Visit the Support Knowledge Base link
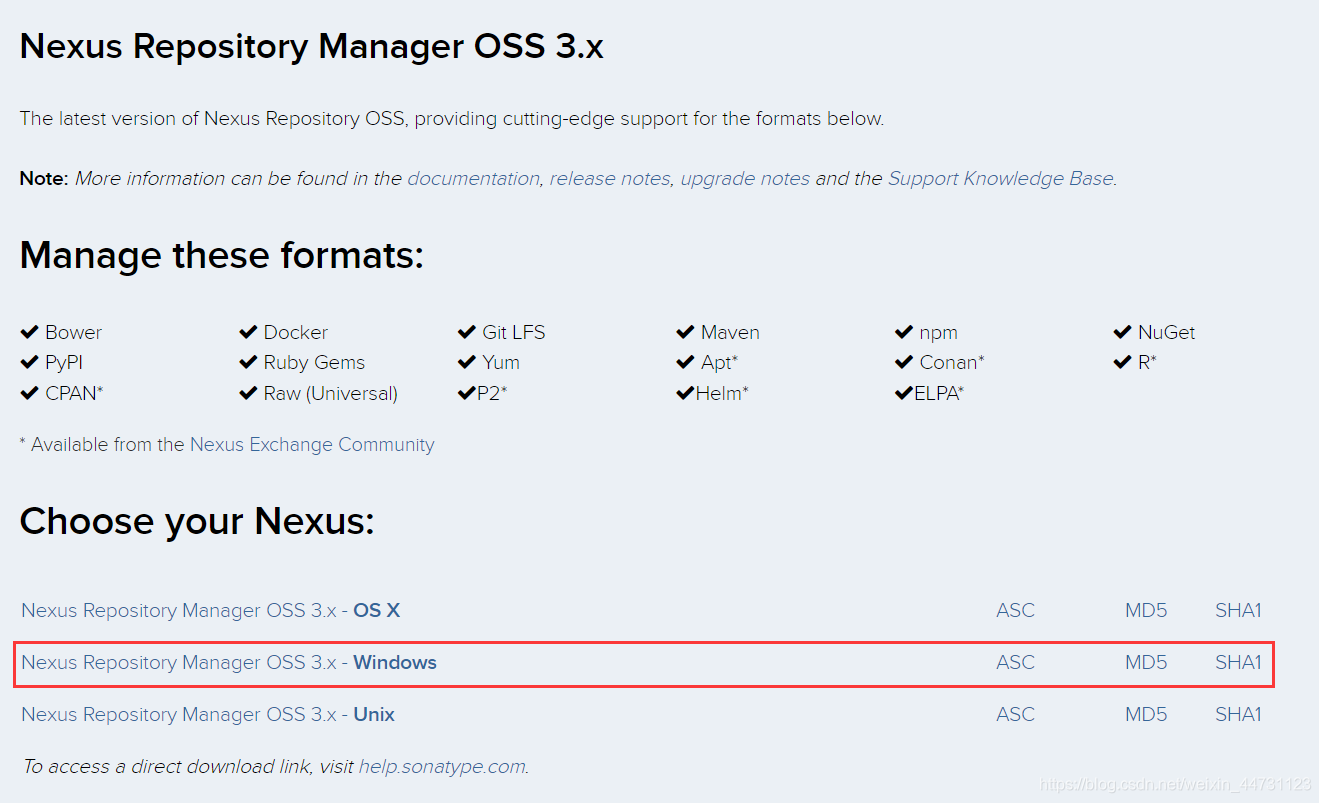This screenshot has width=1321, height=803. [1000, 179]
